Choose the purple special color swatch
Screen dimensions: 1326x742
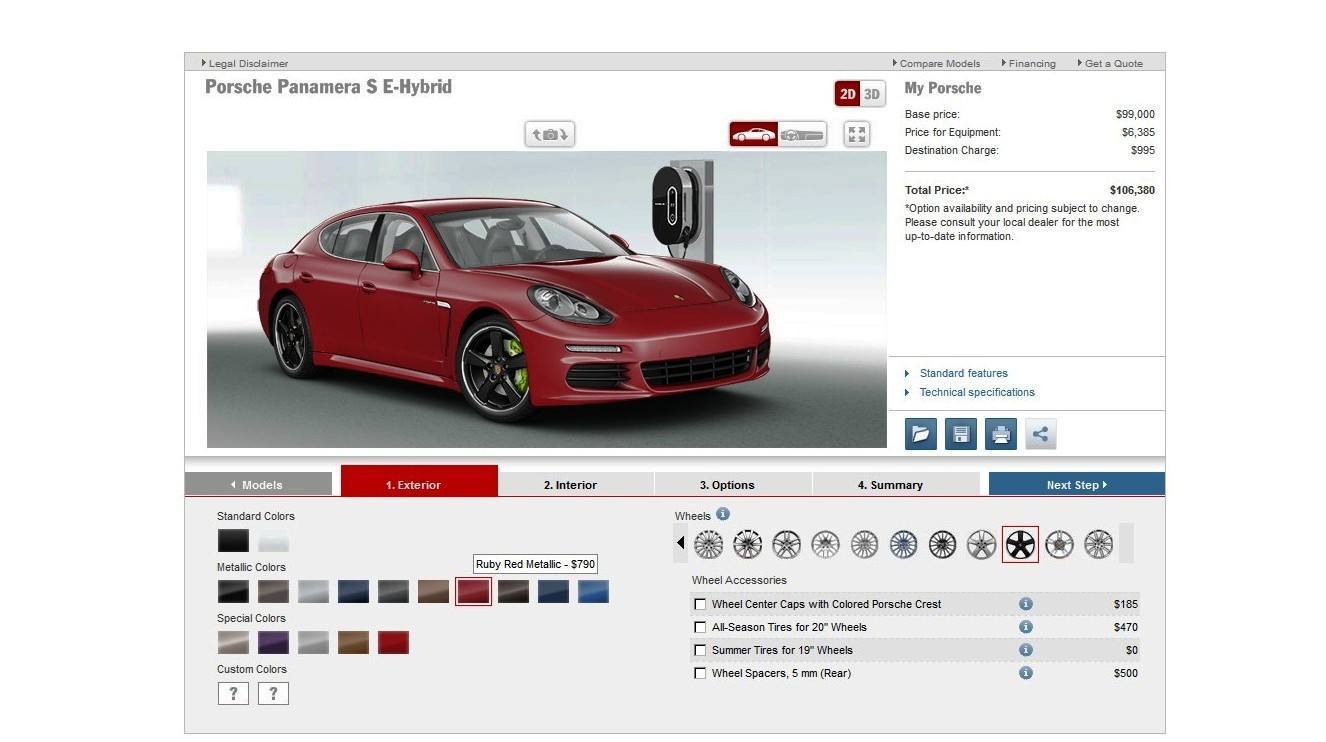[x=273, y=643]
